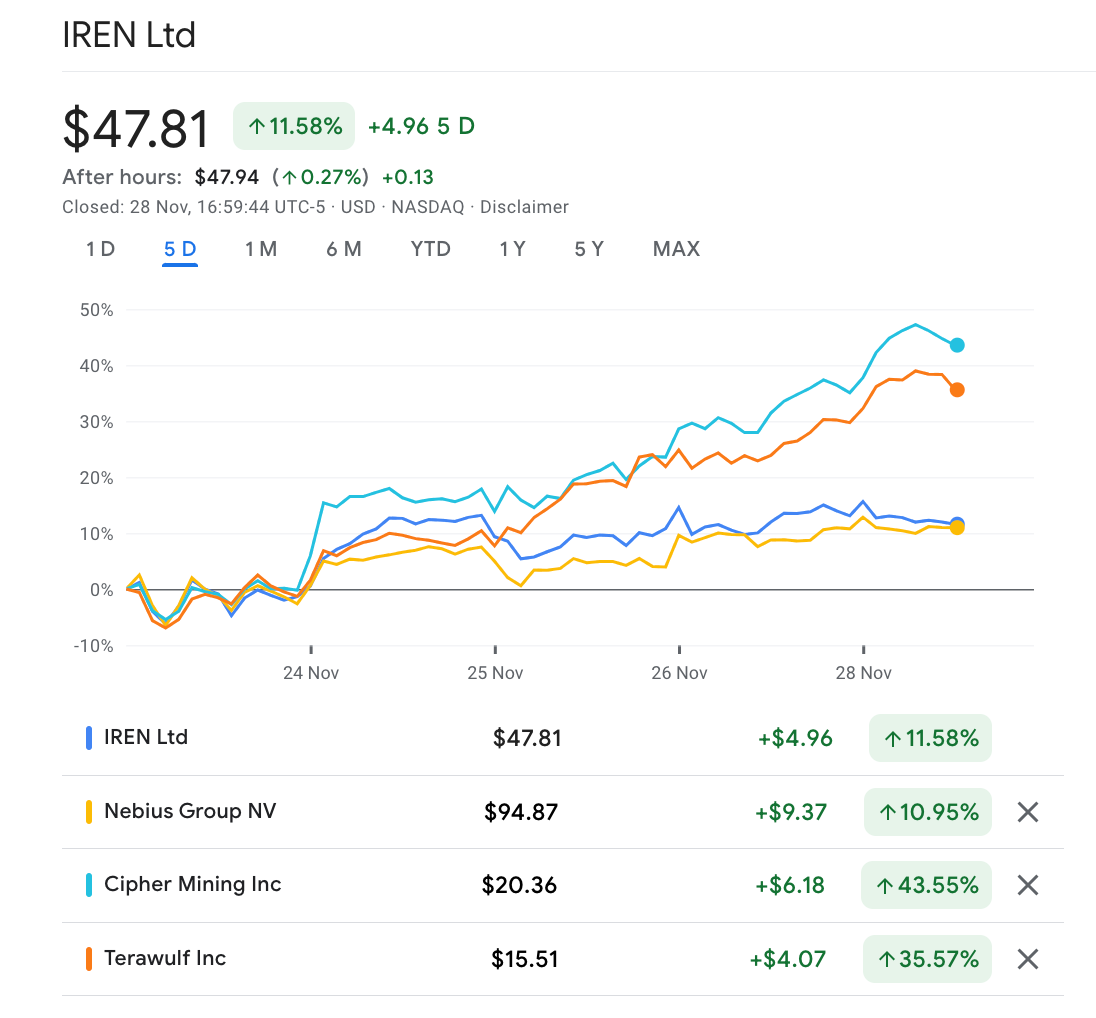1096x1018 pixels.
Task: Click the yellow Nebius chart endpoint dot
Action: pyautogui.click(x=957, y=527)
